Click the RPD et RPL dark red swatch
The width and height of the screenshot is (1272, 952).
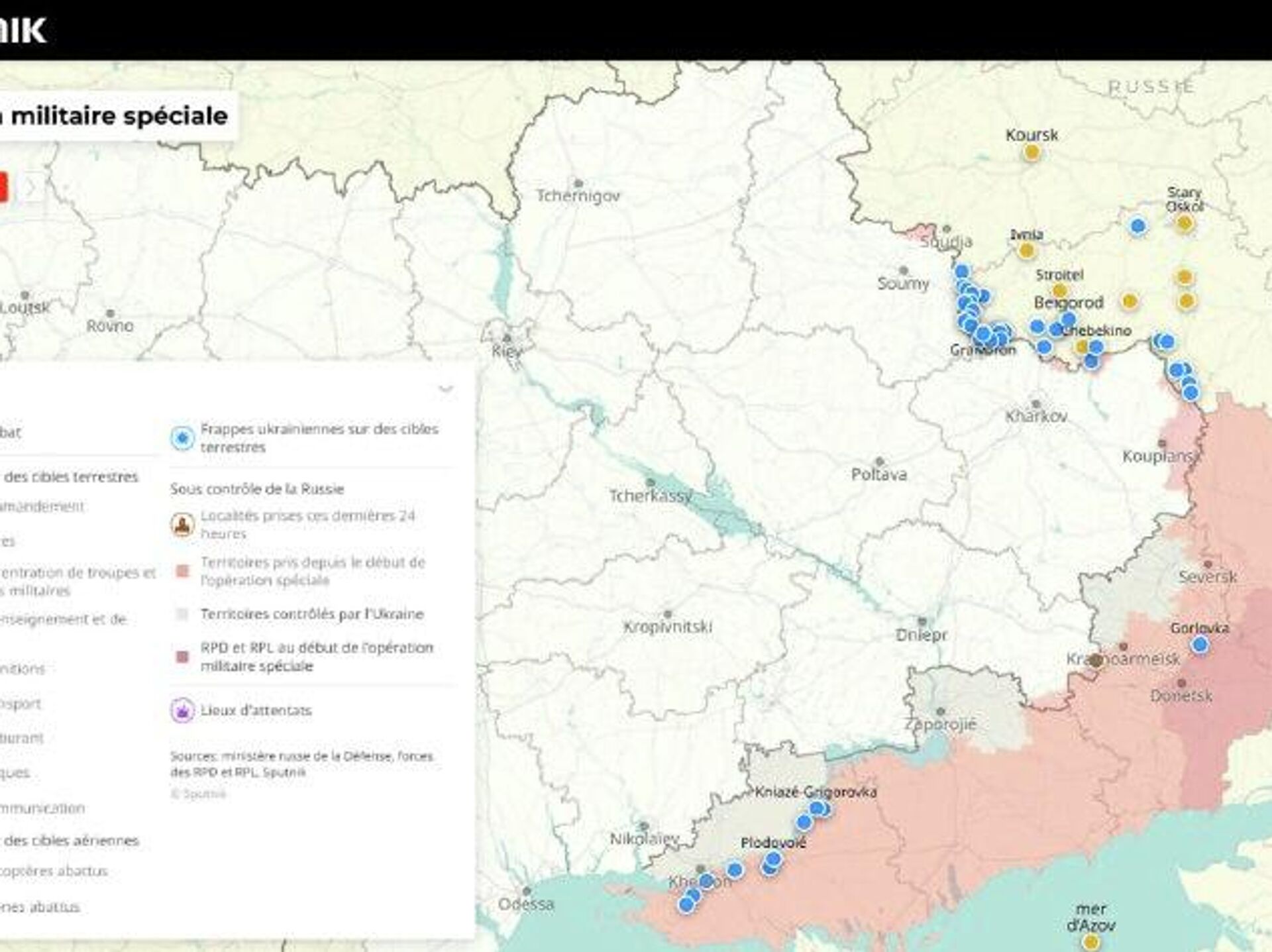click(x=183, y=657)
